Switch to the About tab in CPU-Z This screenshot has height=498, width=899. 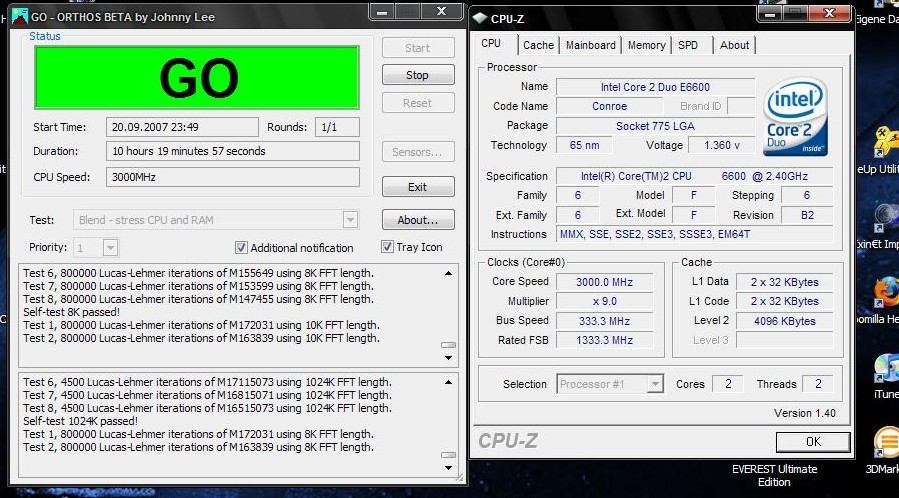[734, 45]
